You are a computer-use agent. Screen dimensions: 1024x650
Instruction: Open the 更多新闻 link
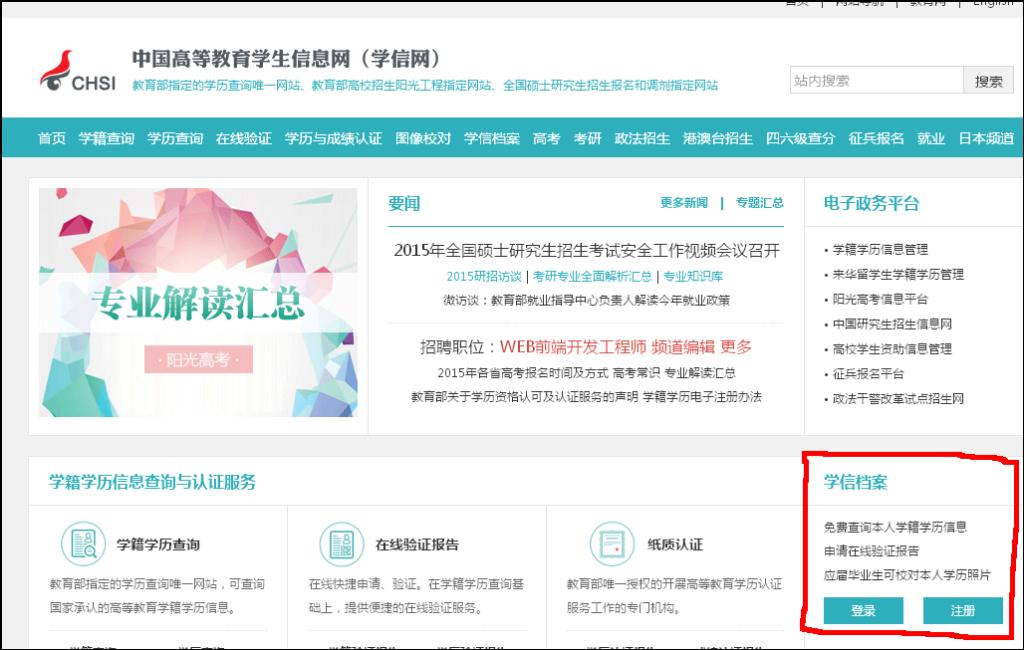[x=683, y=202]
